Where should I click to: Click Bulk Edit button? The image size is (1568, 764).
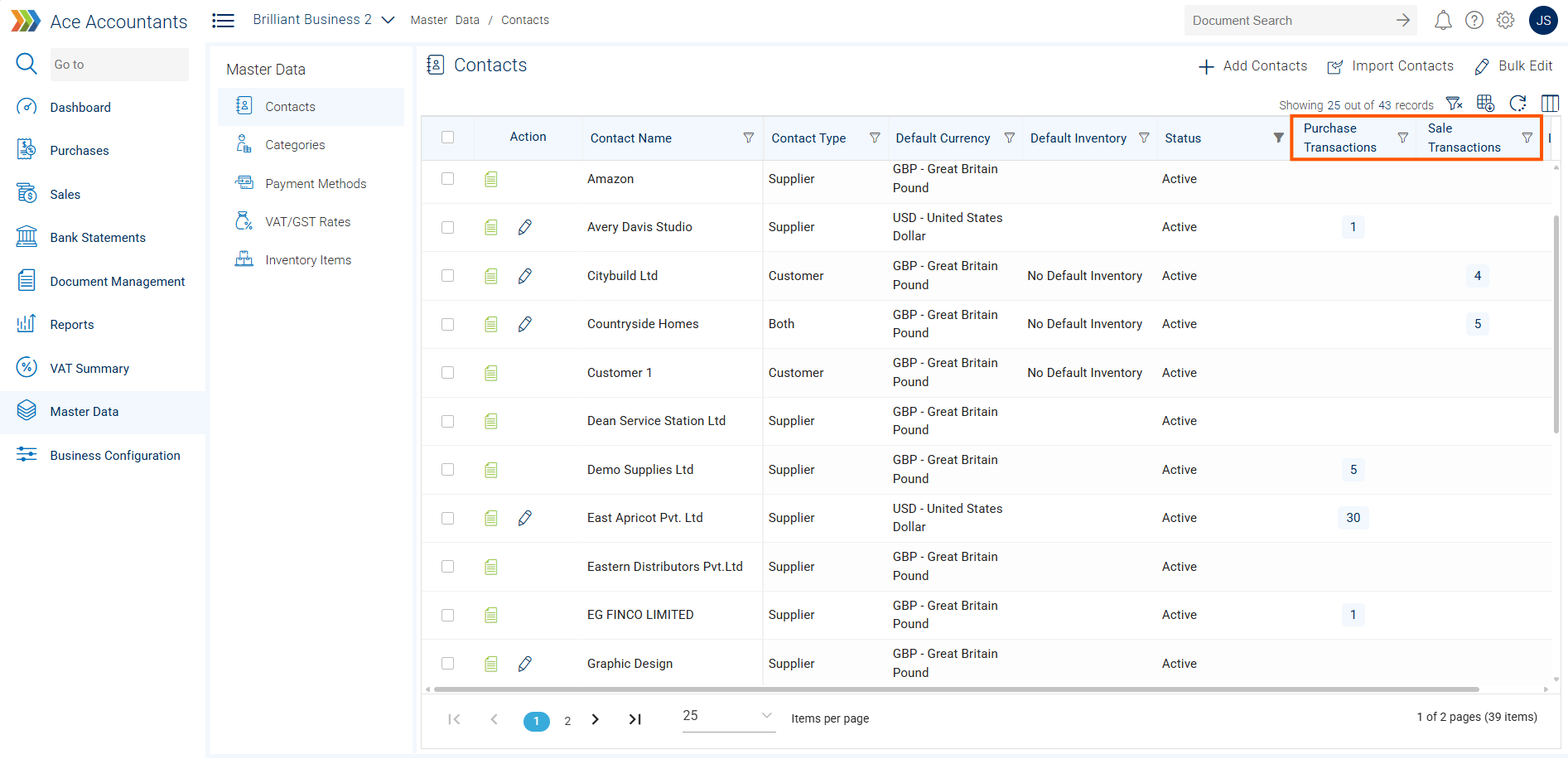[1513, 66]
